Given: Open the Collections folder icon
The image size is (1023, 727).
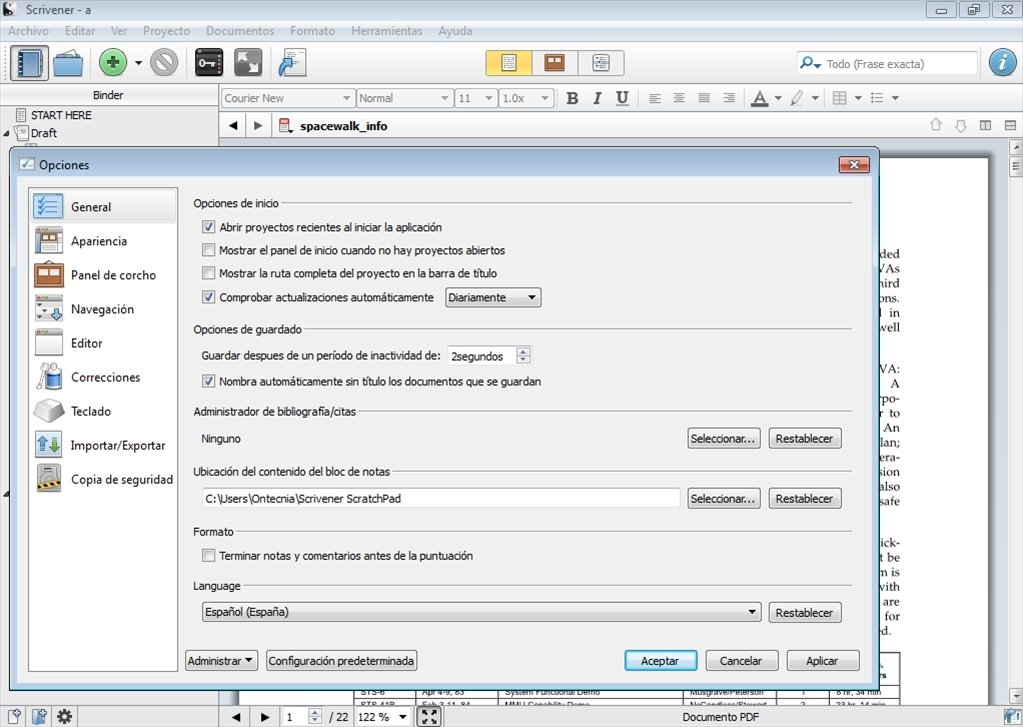Looking at the screenshot, I should tap(68, 63).
